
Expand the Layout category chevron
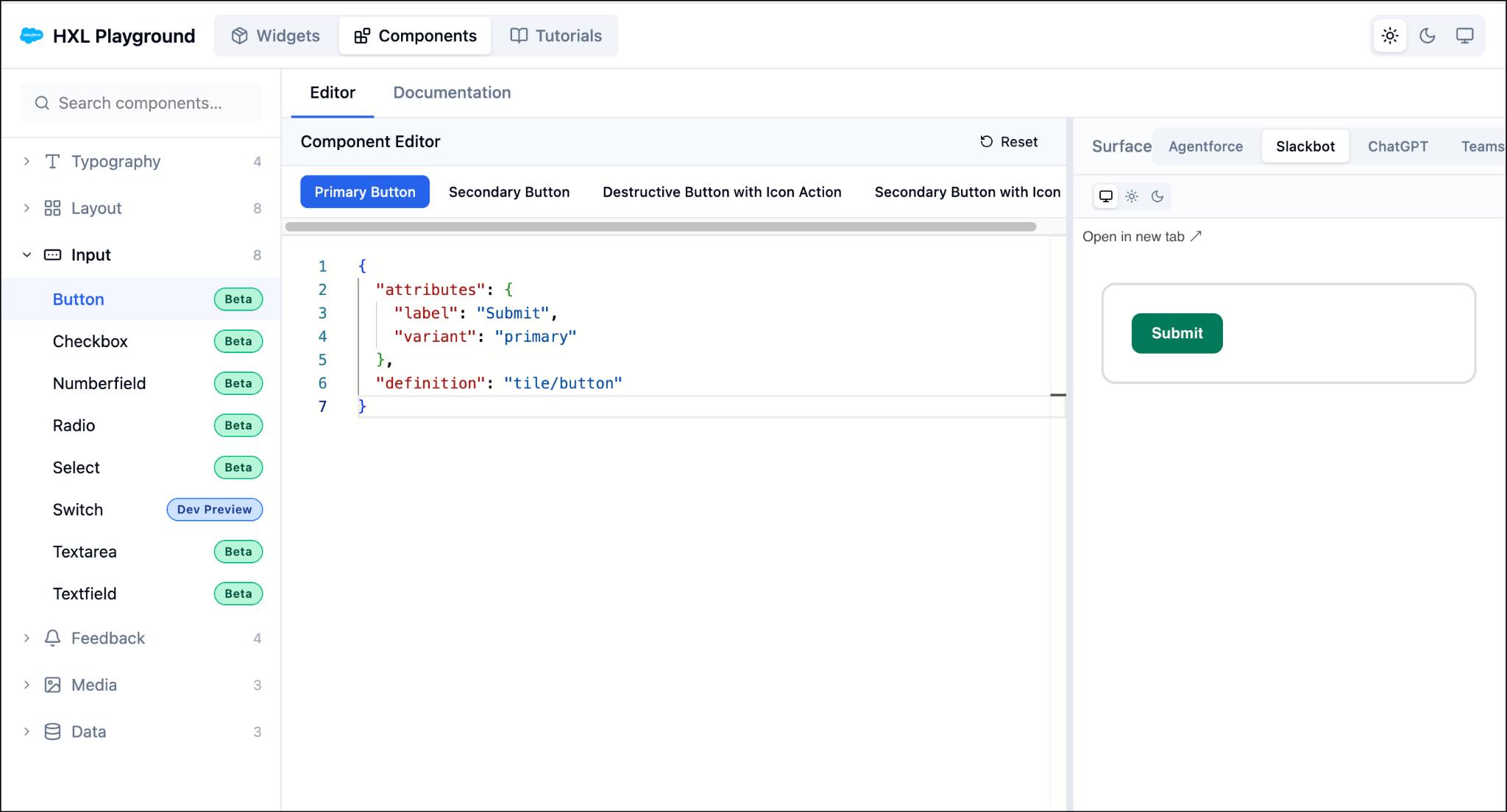[x=26, y=208]
